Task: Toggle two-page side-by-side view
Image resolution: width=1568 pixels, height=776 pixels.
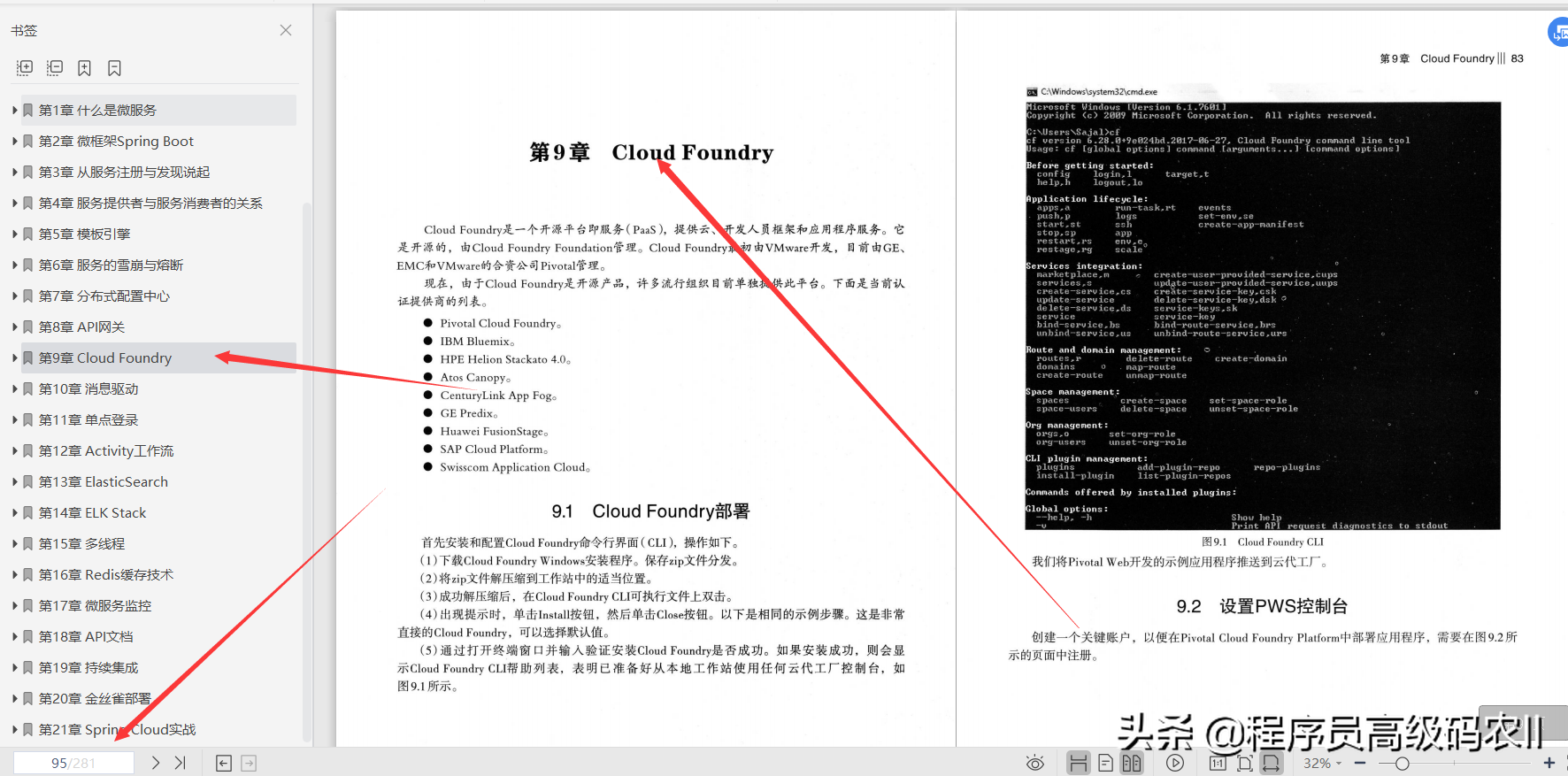Action: pos(1132,763)
